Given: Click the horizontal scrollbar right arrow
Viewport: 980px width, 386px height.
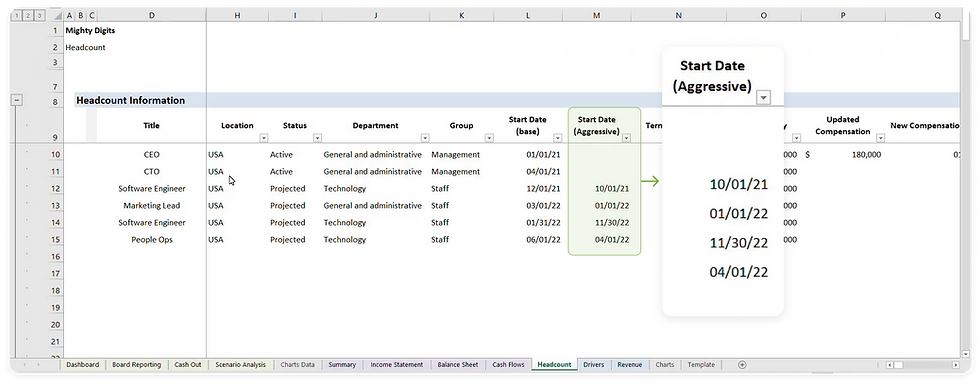Looking at the screenshot, I should click(x=955, y=365).
